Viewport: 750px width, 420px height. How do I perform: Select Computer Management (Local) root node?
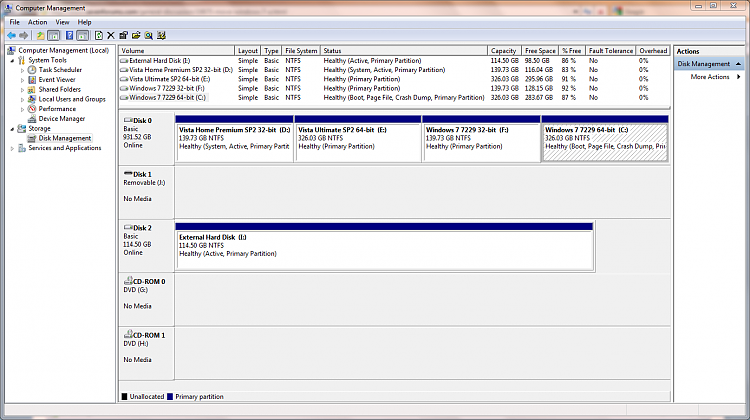coord(63,50)
